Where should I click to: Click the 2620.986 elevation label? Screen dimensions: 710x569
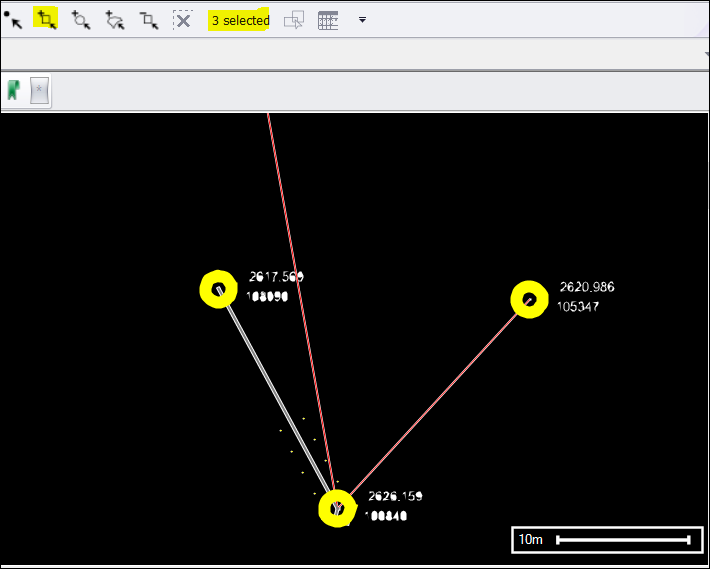tap(587, 287)
